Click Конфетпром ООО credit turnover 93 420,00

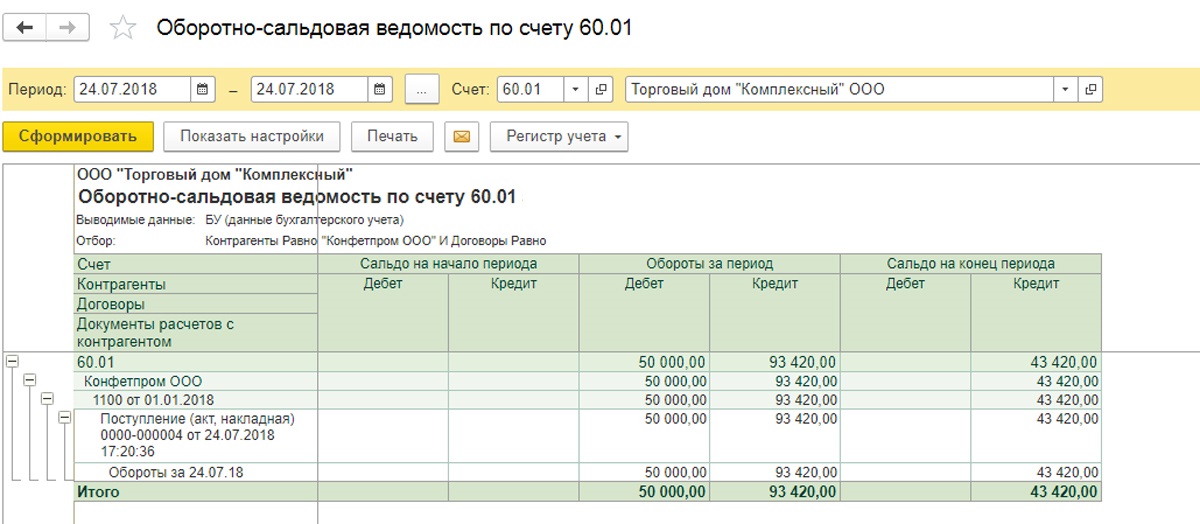coord(804,381)
